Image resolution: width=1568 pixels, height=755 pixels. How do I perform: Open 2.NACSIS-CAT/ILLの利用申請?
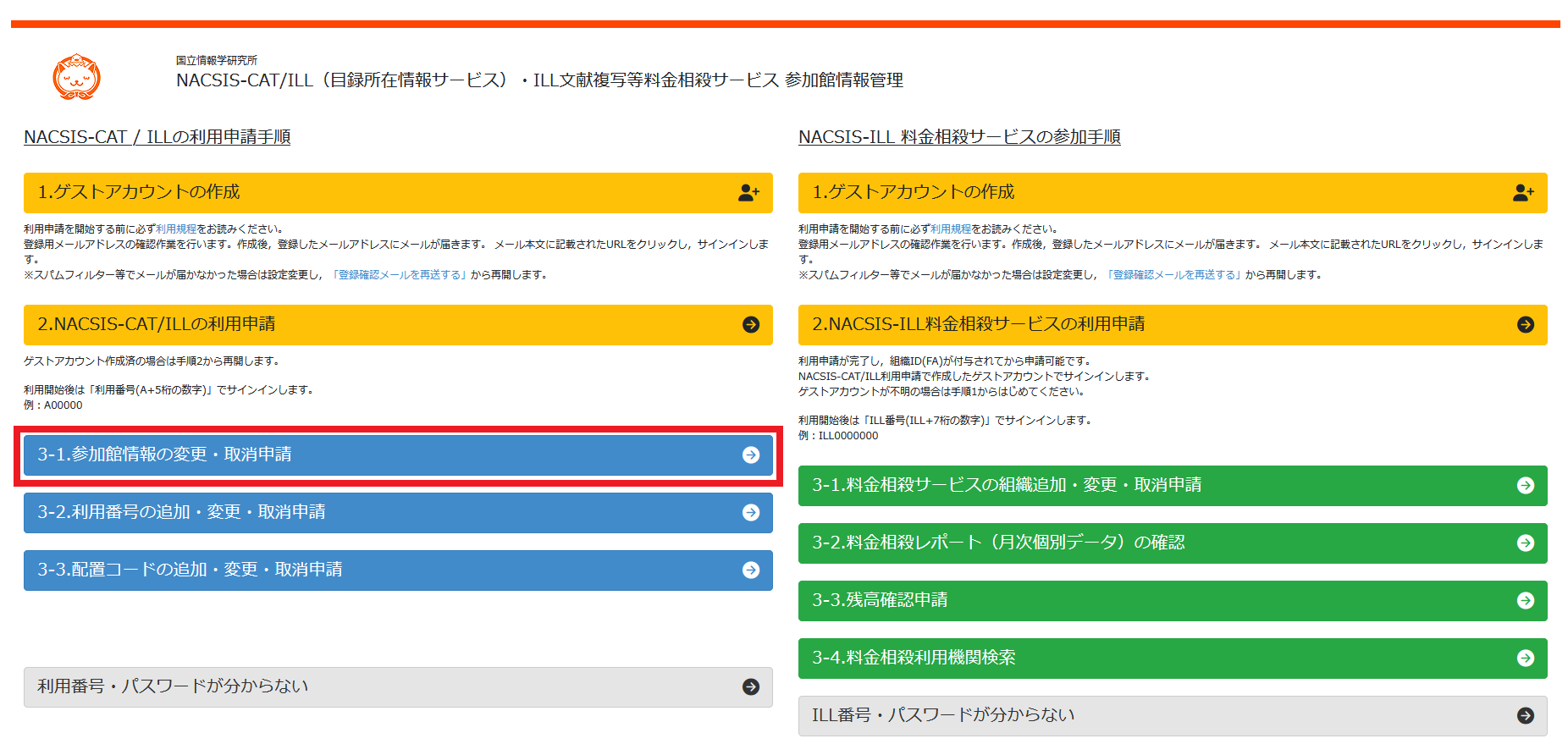[398, 325]
